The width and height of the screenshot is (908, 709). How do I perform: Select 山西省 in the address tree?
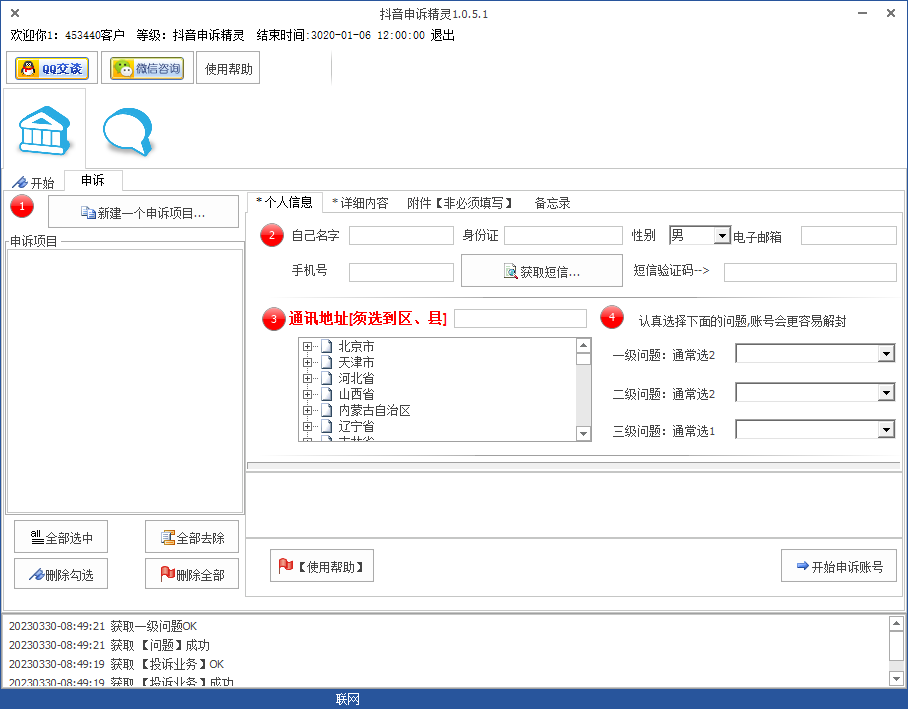click(356, 394)
